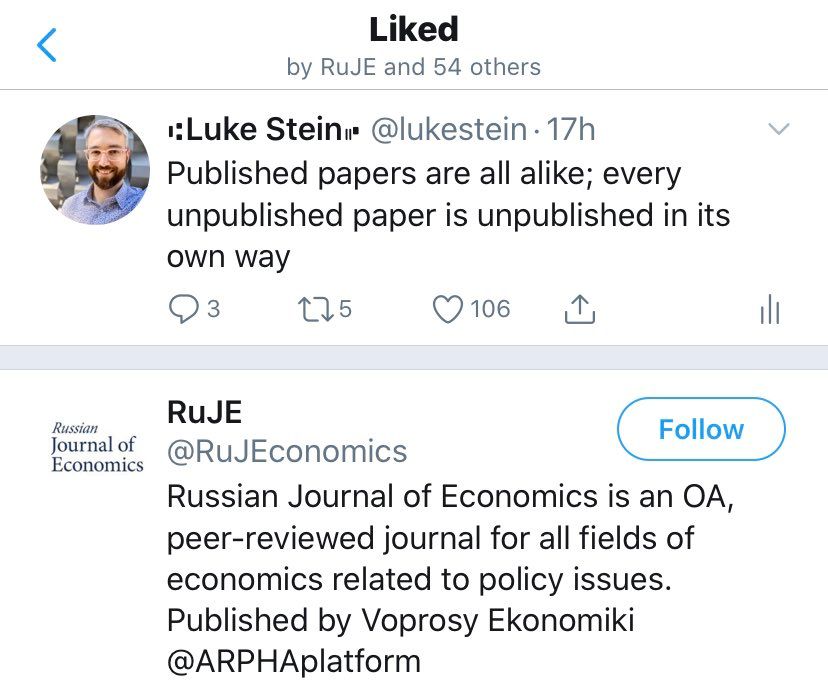This screenshot has height=689, width=828.
Task: Open the RuJE display name
Action: pos(204,411)
